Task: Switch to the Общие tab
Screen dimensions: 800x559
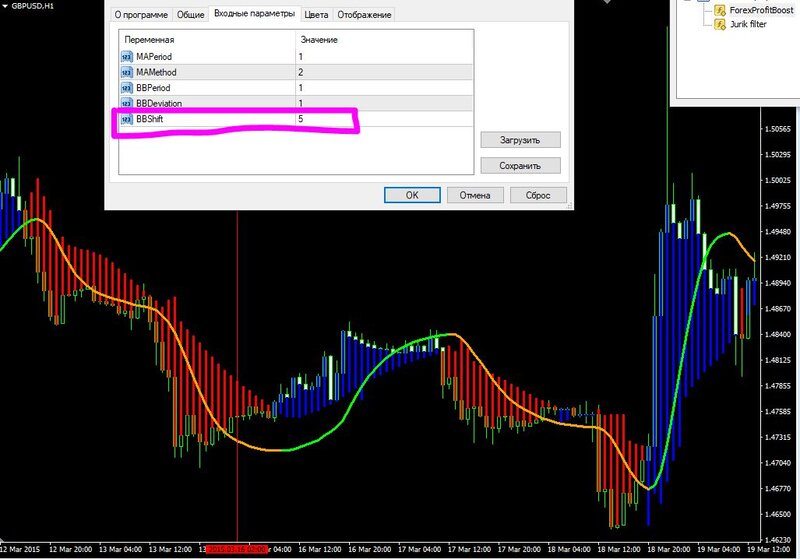Action: click(190, 15)
